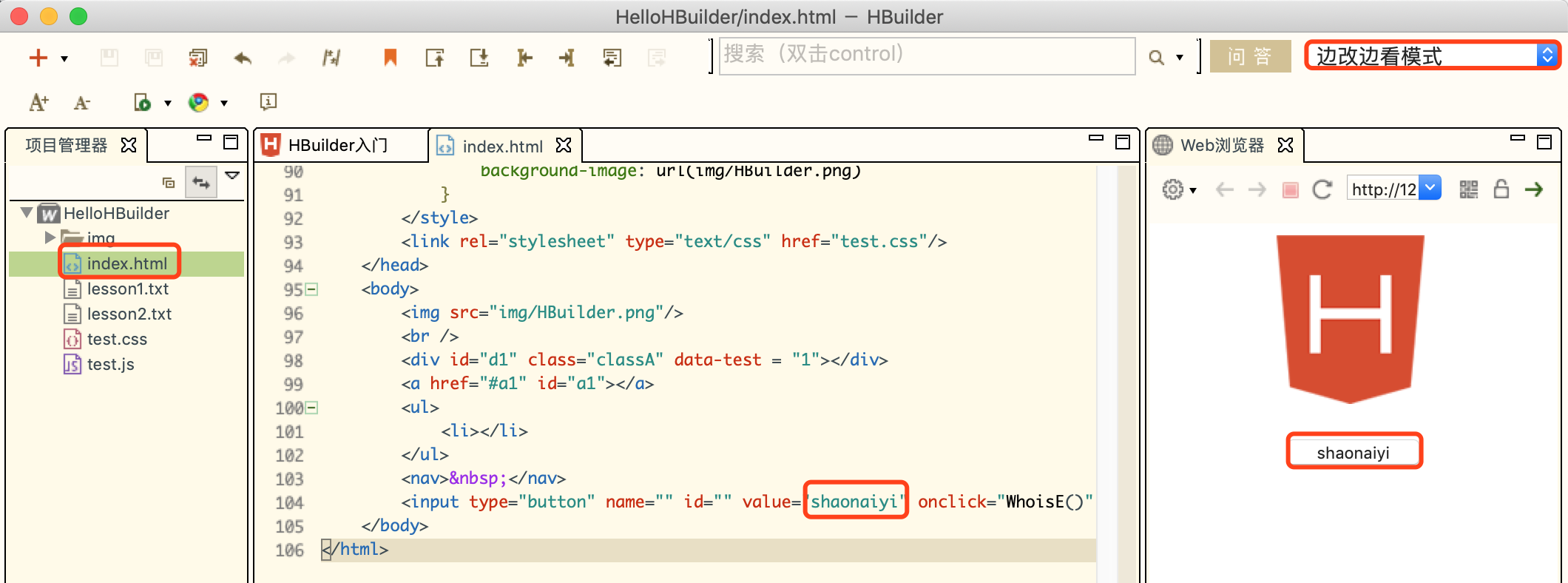This screenshot has height=583, width=1568.
Task: Click the jump-to-previous-mark page icon
Action: [x=435, y=58]
